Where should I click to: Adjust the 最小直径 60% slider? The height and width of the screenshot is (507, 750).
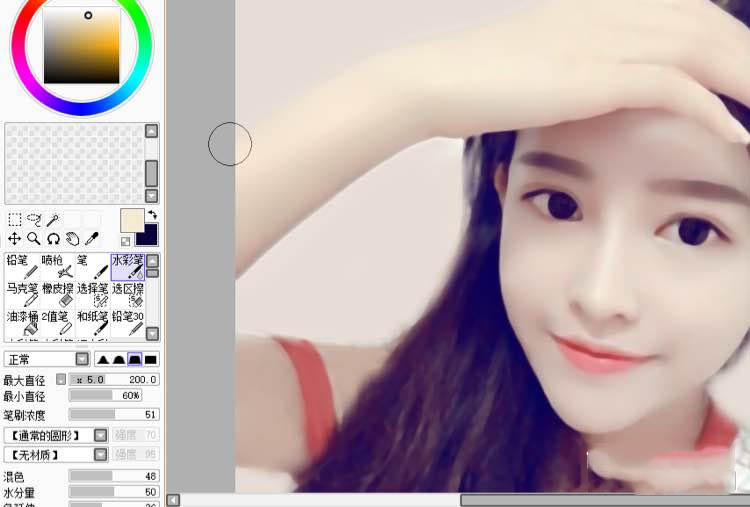(105, 396)
